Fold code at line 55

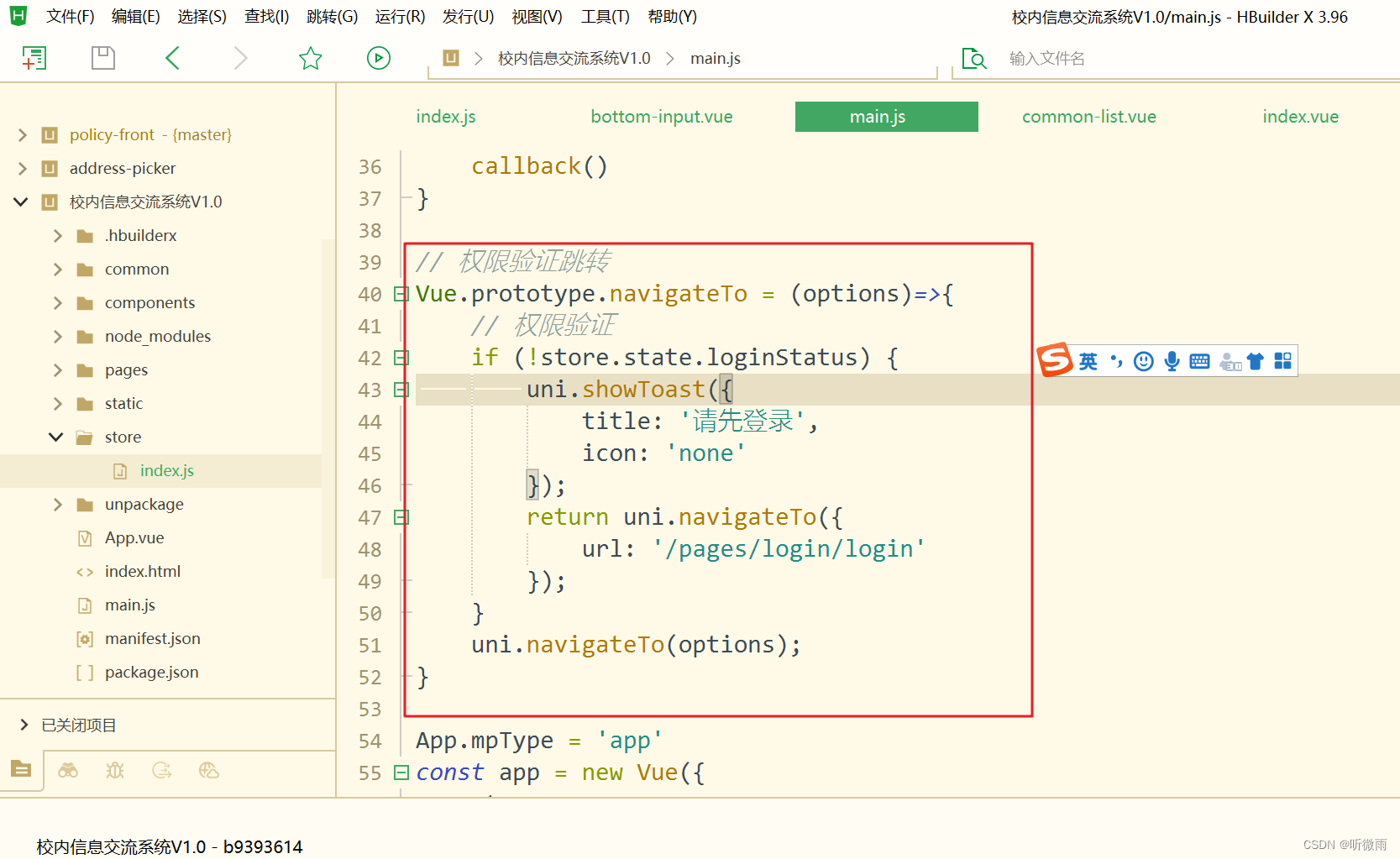pyautogui.click(x=401, y=773)
